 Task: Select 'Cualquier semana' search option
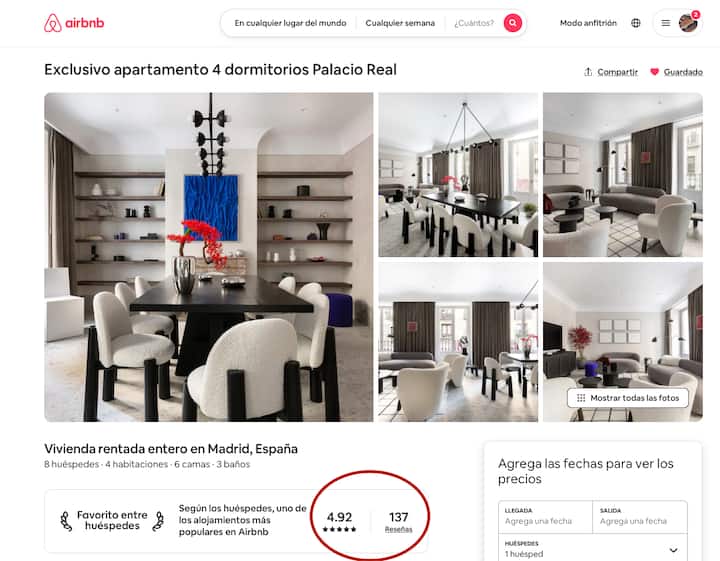click(x=400, y=23)
